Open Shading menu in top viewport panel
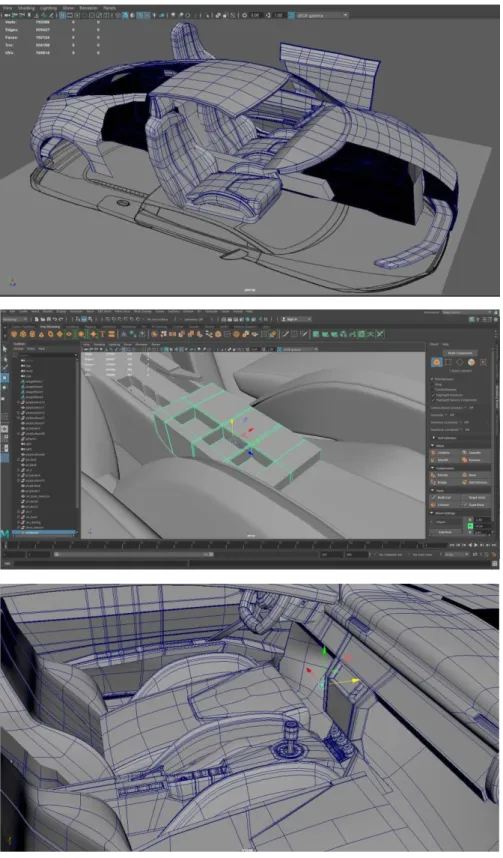Image resolution: width=503 pixels, height=858 pixels. pyautogui.click(x=26, y=8)
